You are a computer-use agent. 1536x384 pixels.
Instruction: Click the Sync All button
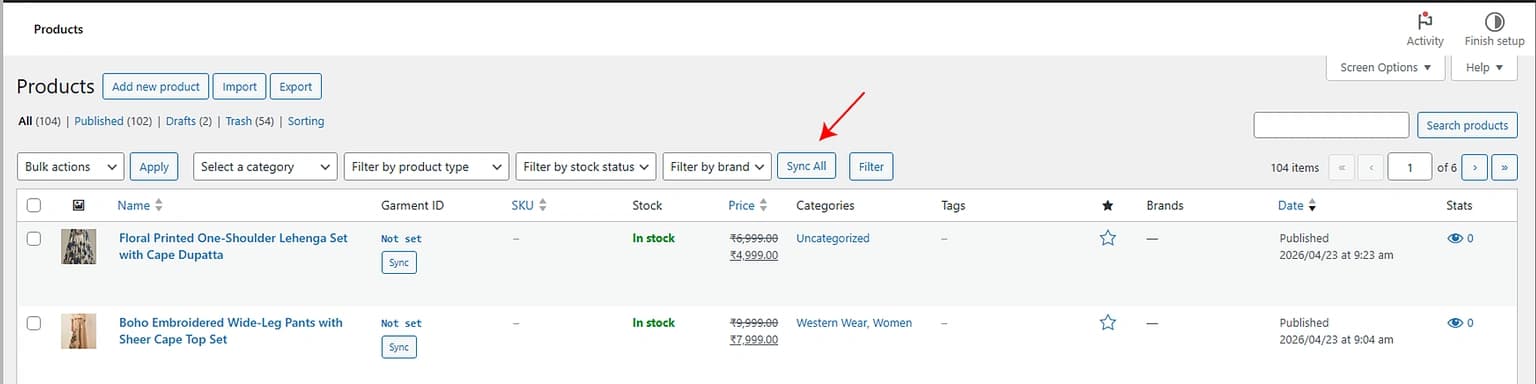coord(806,167)
